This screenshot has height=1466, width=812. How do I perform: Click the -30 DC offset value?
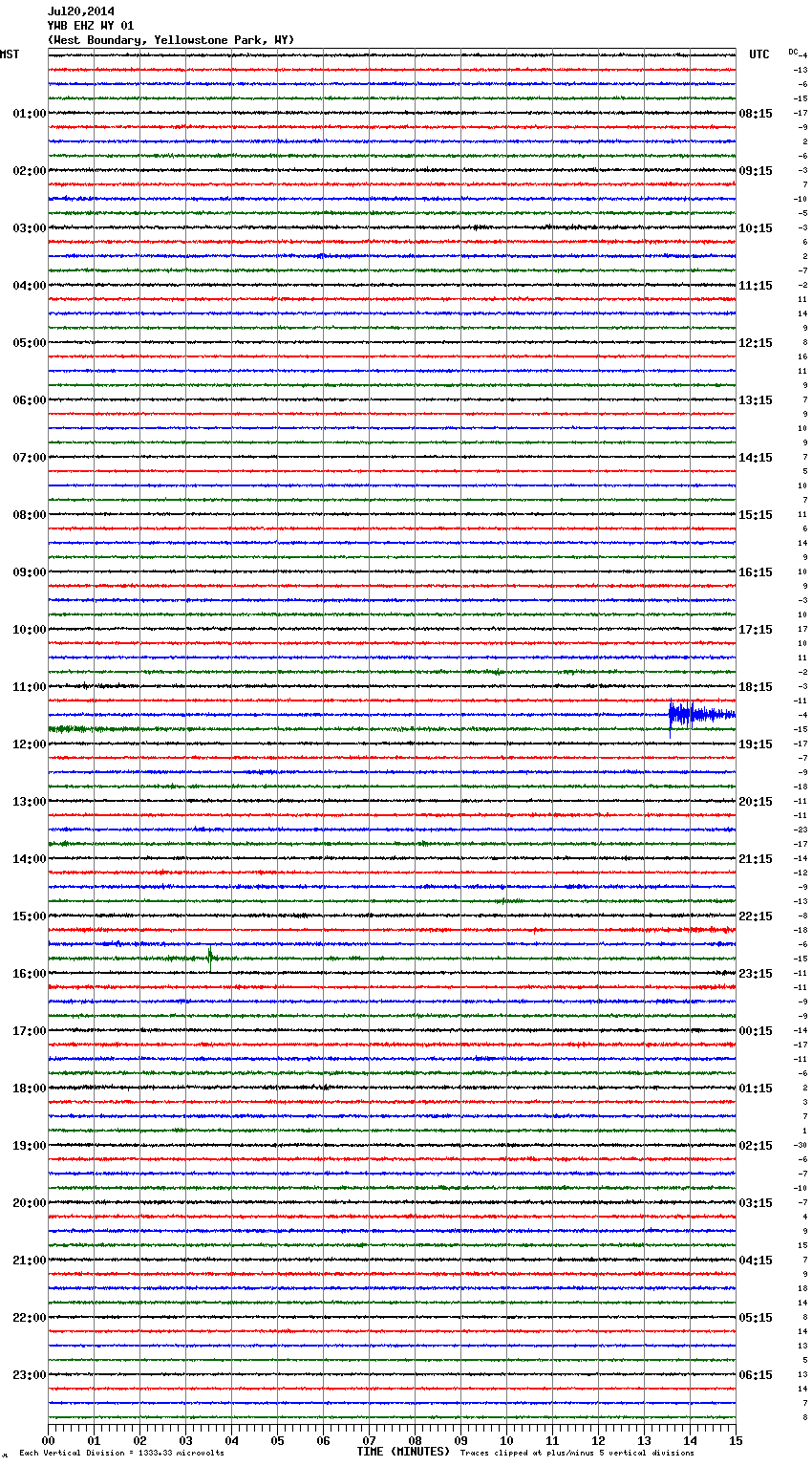click(x=801, y=1145)
